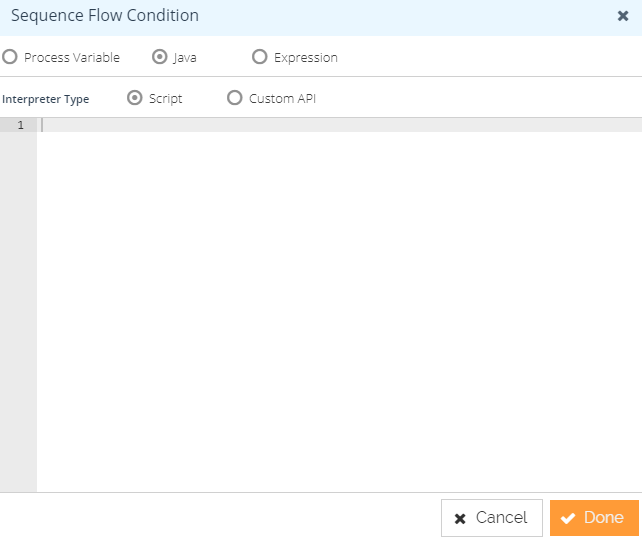Click the 'Java' label text
This screenshot has width=642, height=540.
(185, 58)
